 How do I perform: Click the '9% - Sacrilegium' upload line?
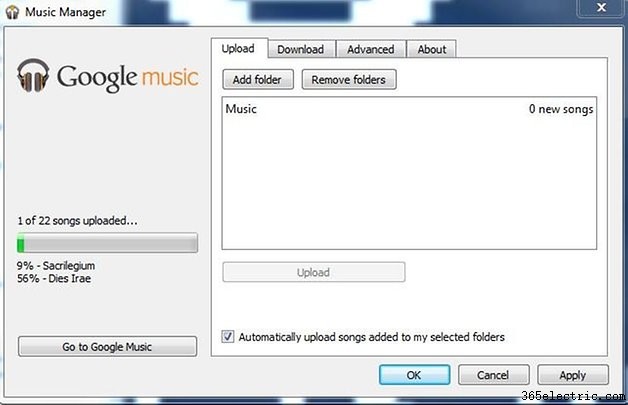click(x=56, y=266)
